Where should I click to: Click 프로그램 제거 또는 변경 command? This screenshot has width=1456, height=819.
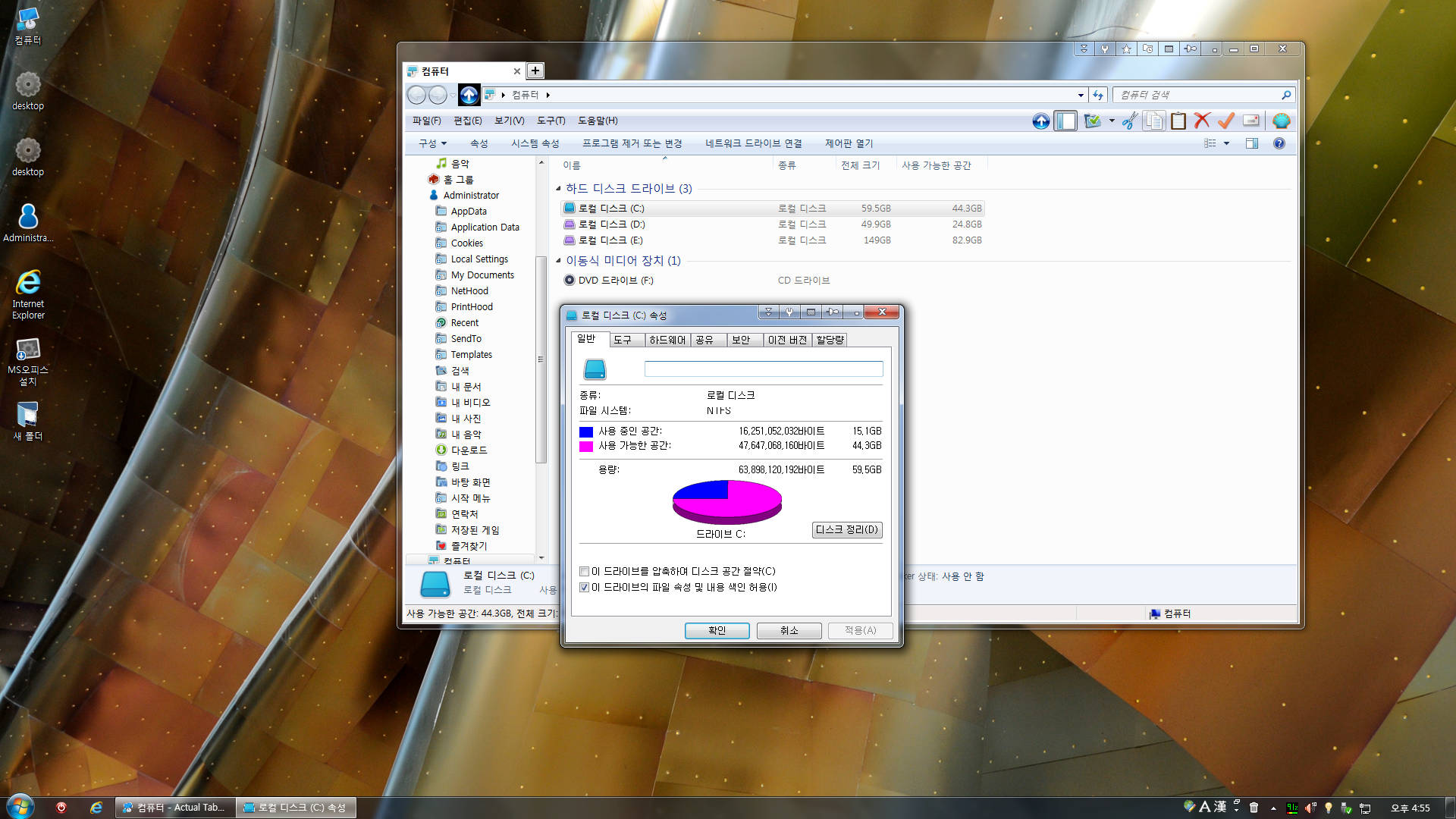click(x=632, y=143)
